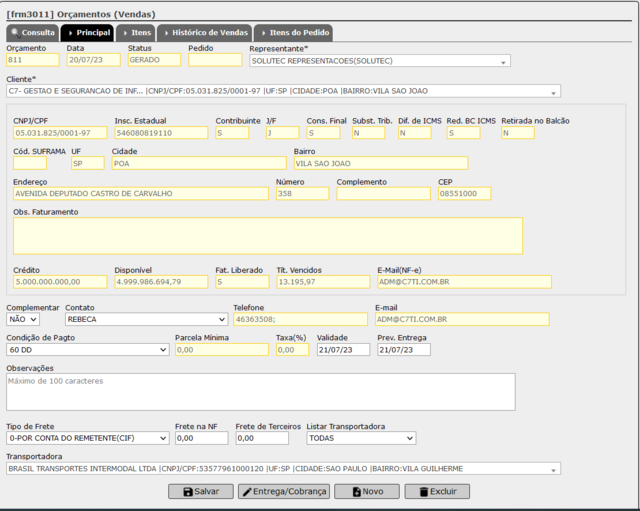This screenshot has width=640, height=511.
Task: Click the Subst. Trib. field
Action: [369, 133]
